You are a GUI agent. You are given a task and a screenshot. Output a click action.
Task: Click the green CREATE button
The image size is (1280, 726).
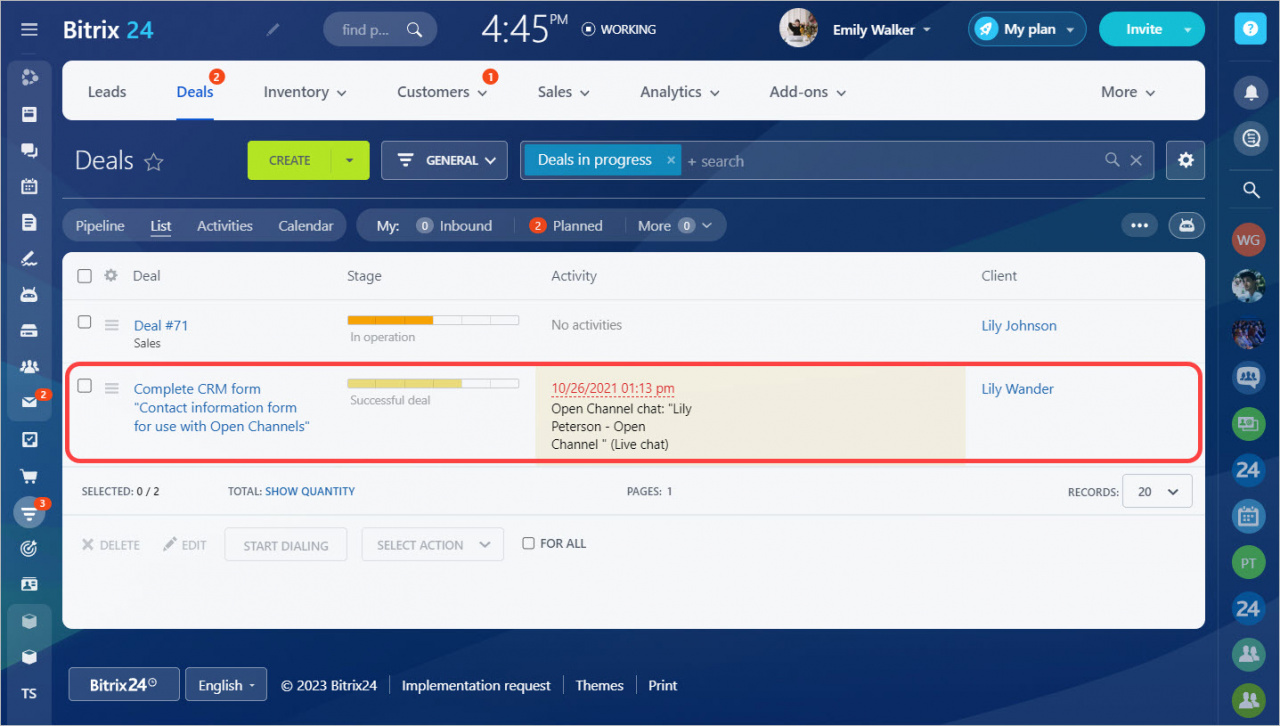(290, 160)
